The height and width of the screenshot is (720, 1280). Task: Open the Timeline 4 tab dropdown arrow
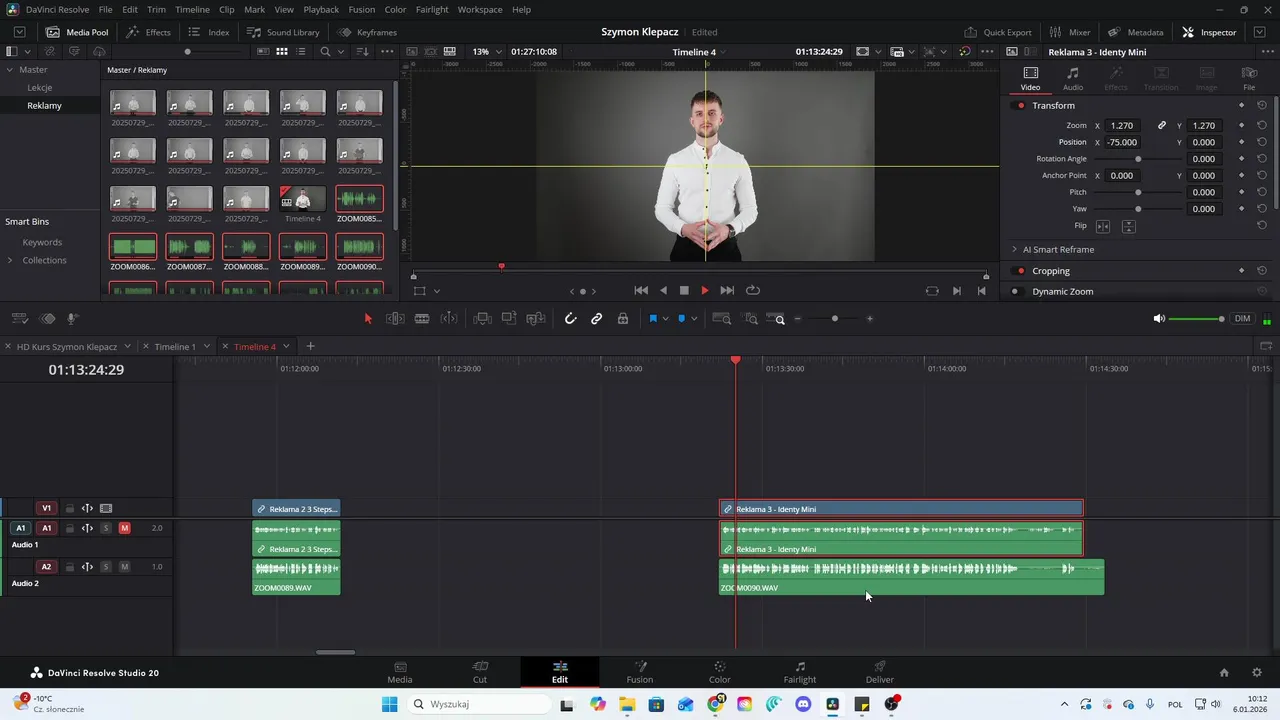coord(286,347)
